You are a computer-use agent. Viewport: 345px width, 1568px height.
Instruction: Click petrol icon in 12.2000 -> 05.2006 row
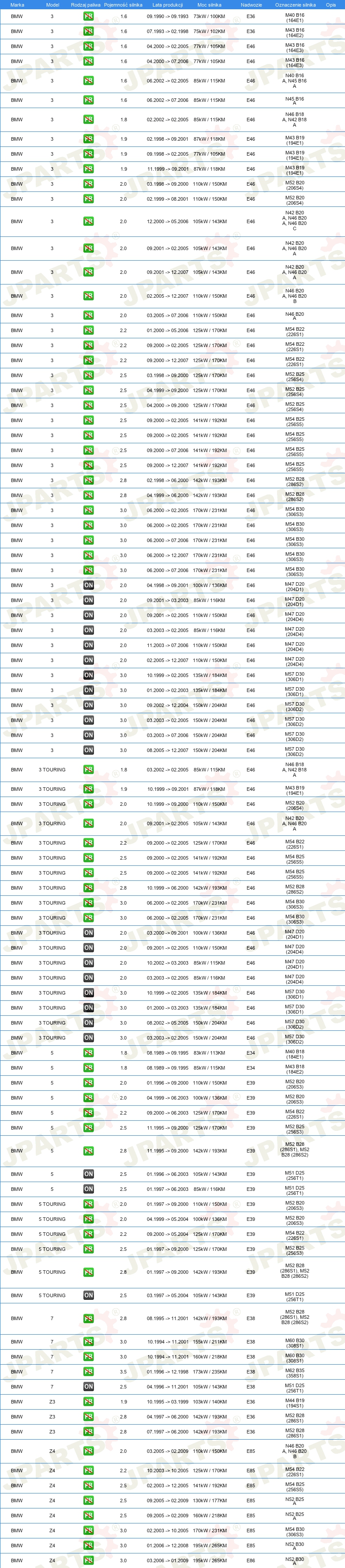click(x=88, y=221)
